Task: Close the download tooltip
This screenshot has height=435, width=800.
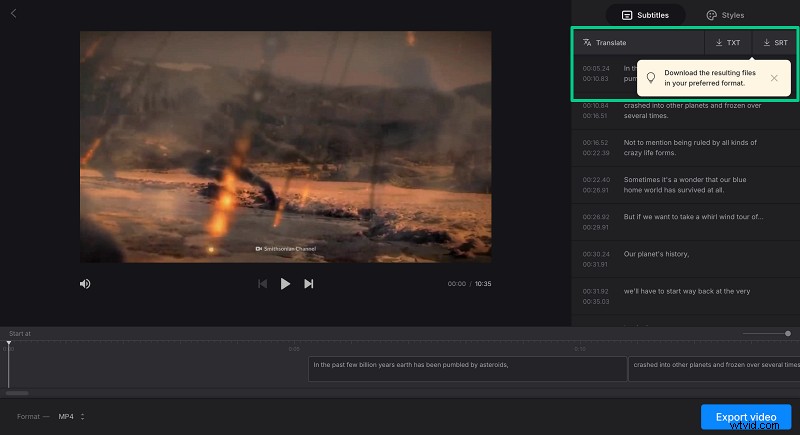Action: pos(774,77)
